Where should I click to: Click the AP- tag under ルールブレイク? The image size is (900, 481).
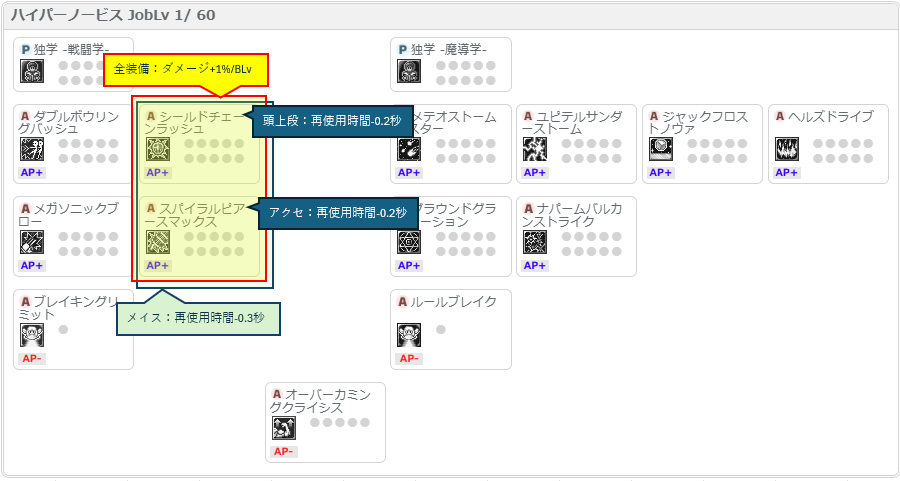[409, 359]
